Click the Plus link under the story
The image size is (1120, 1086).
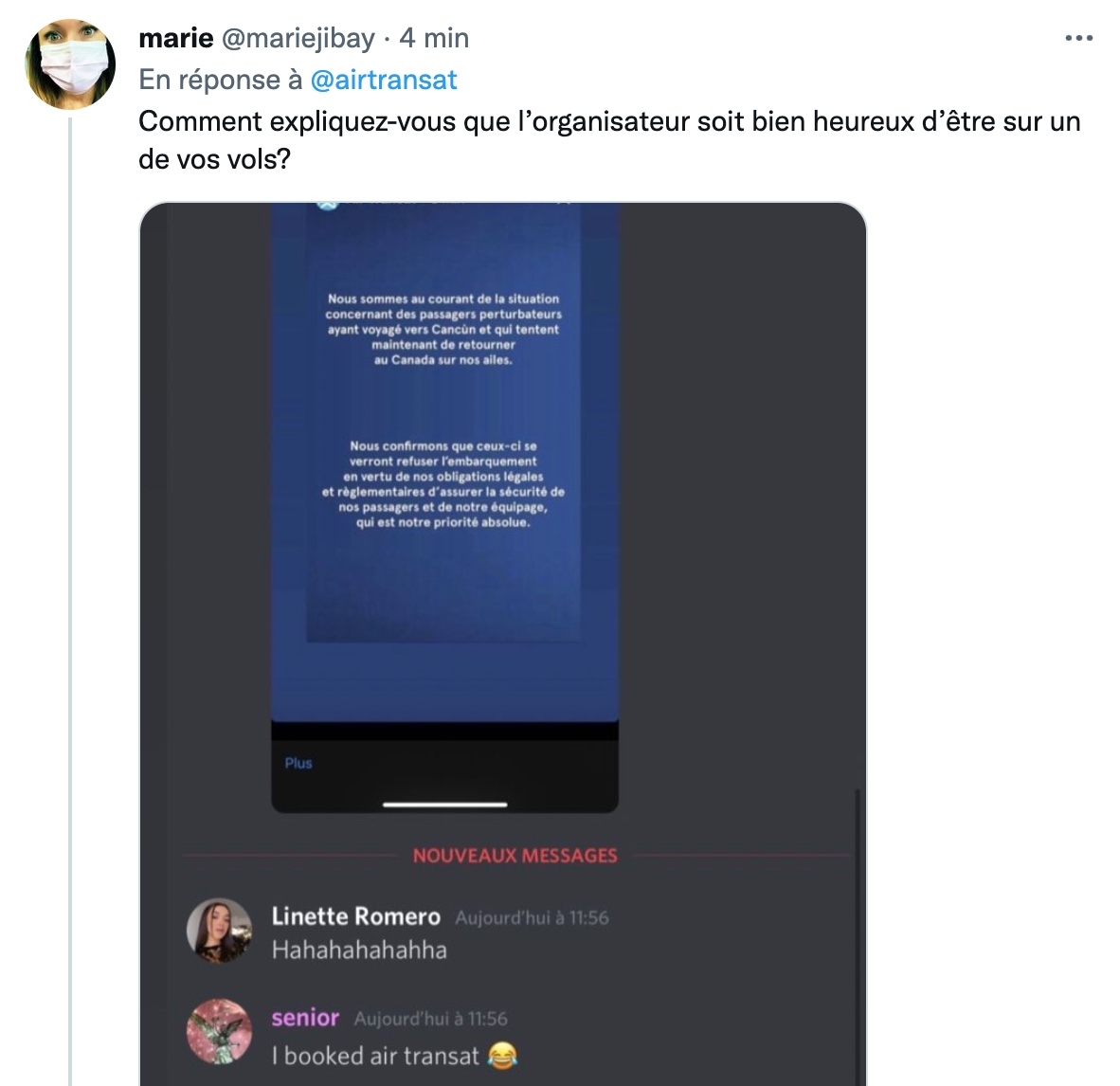click(298, 763)
